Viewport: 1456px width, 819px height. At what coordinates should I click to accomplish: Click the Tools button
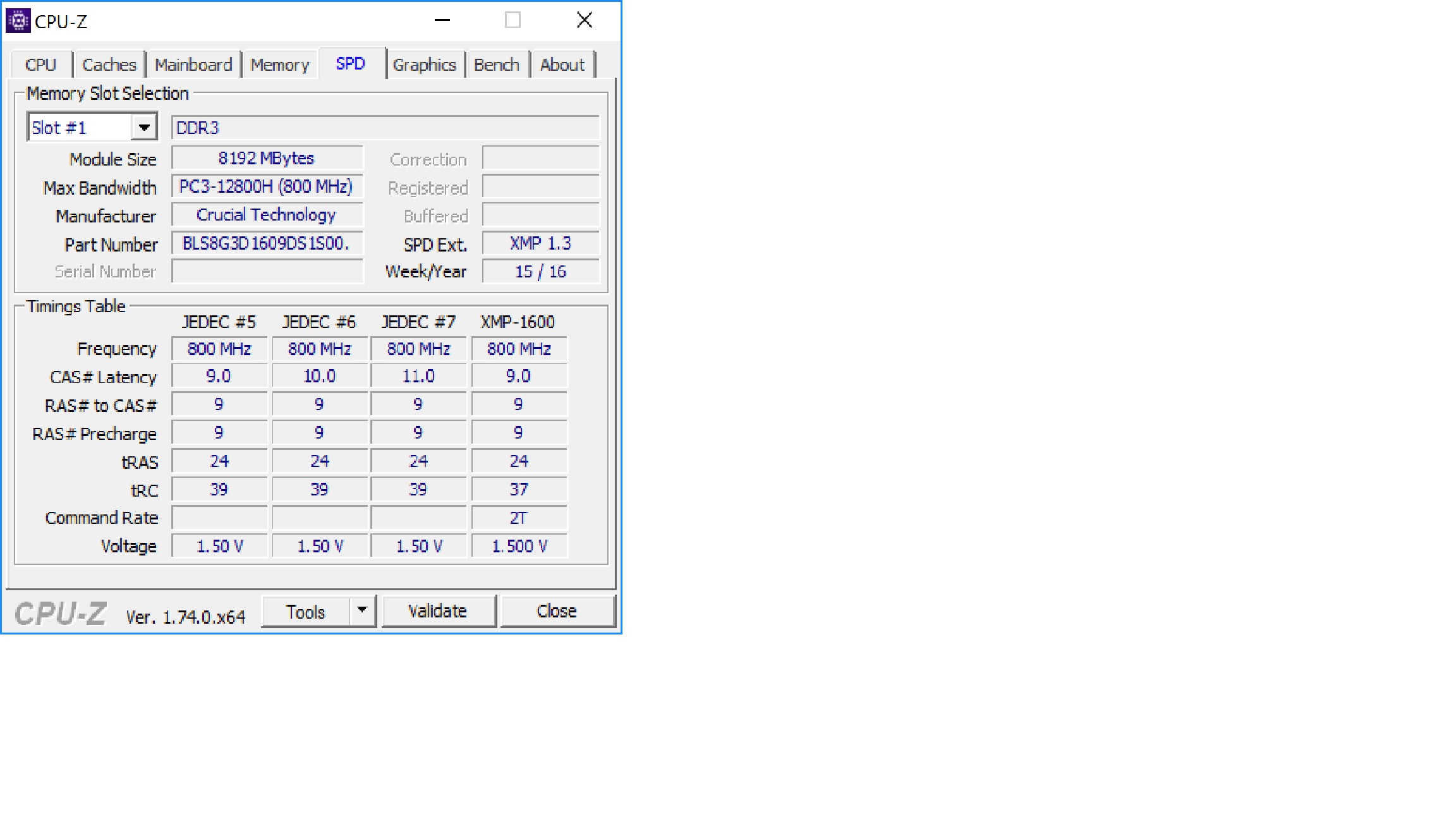coord(305,611)
